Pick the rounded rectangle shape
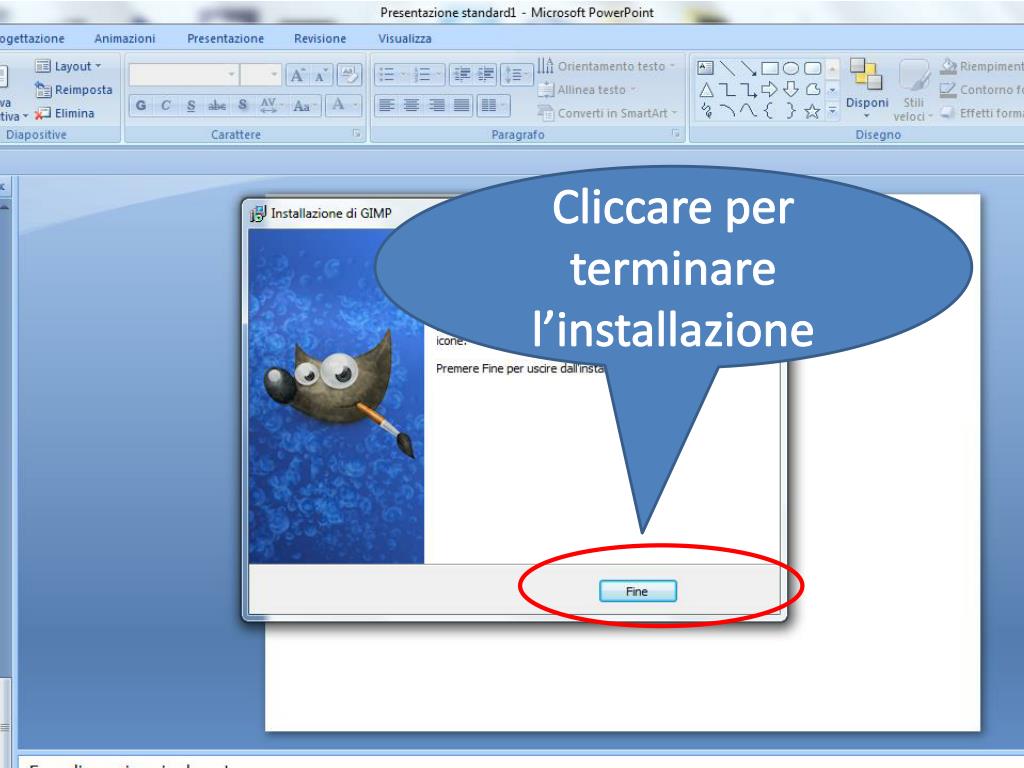 click(x=812, y=67)
